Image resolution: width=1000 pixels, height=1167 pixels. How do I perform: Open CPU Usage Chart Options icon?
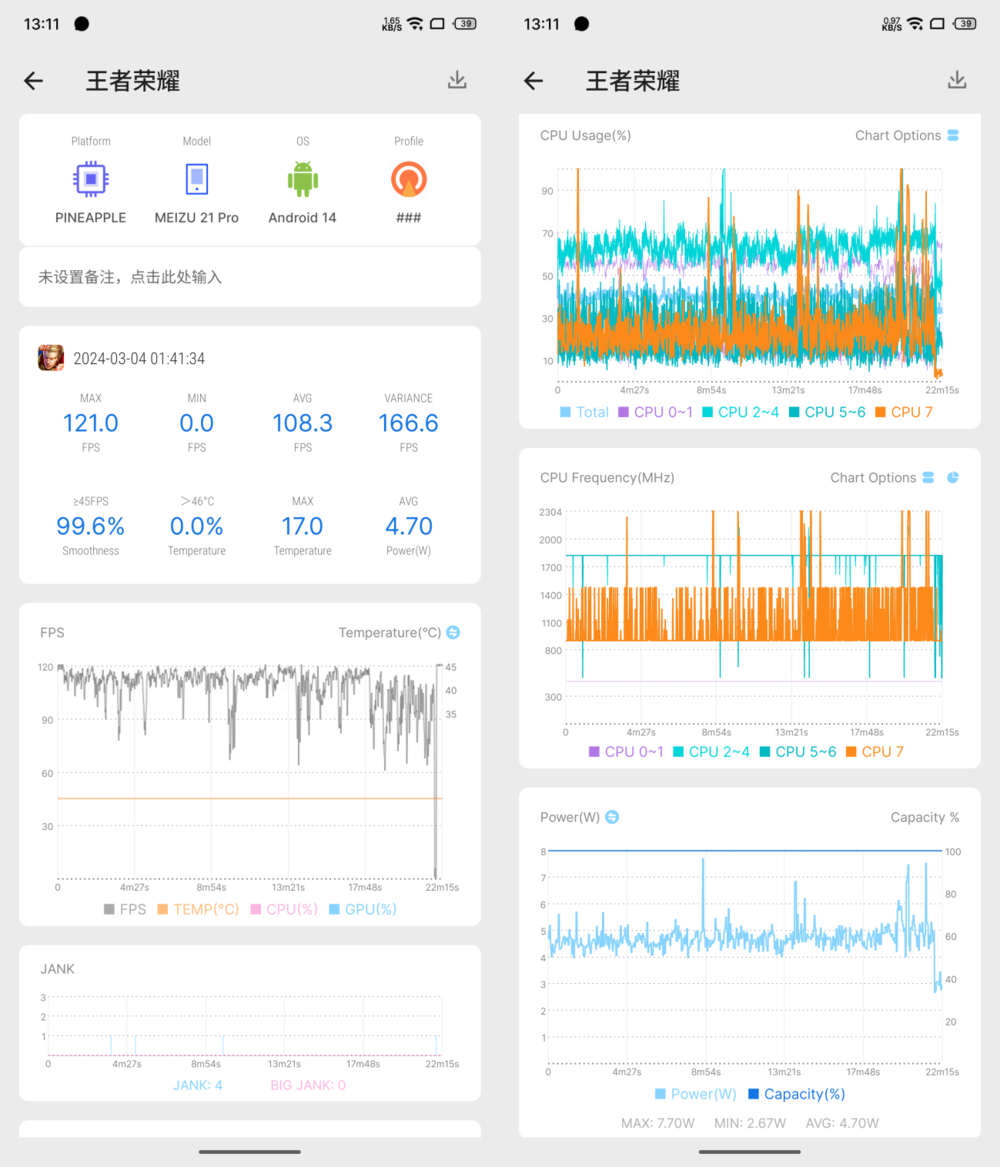pos(953,135)
